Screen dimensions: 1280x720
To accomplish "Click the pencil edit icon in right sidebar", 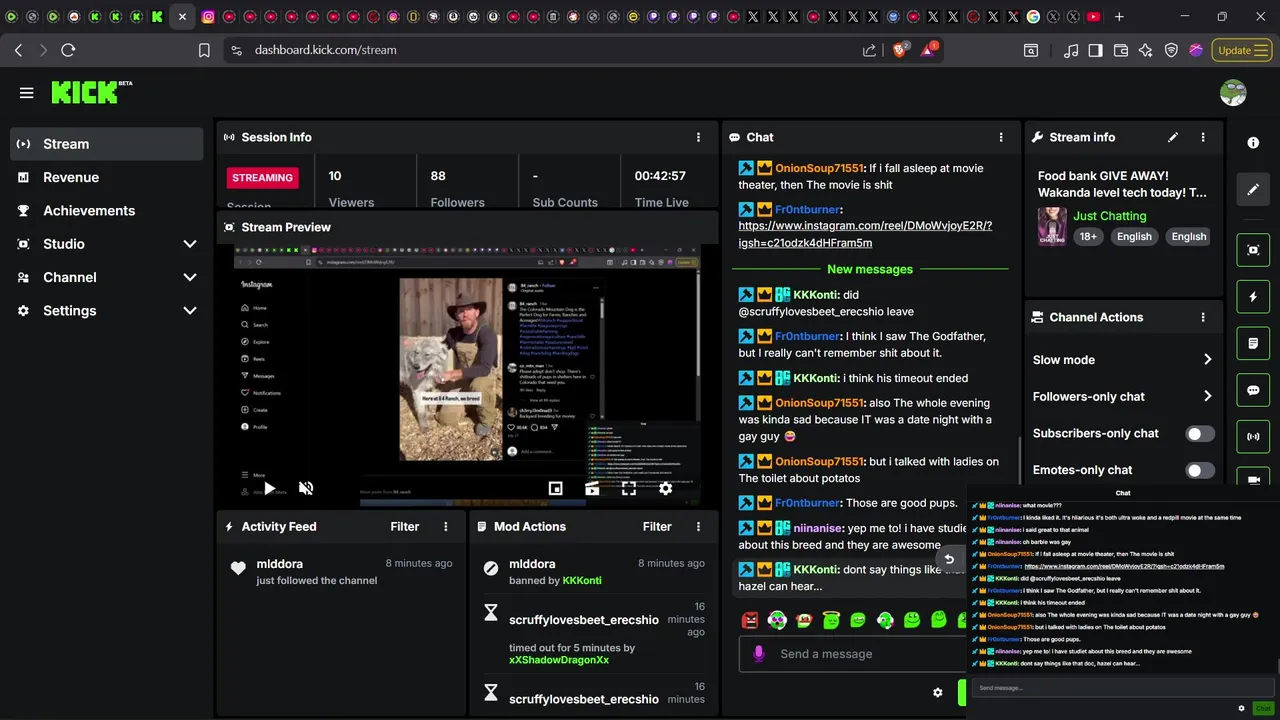I will tap(1253, 189).
